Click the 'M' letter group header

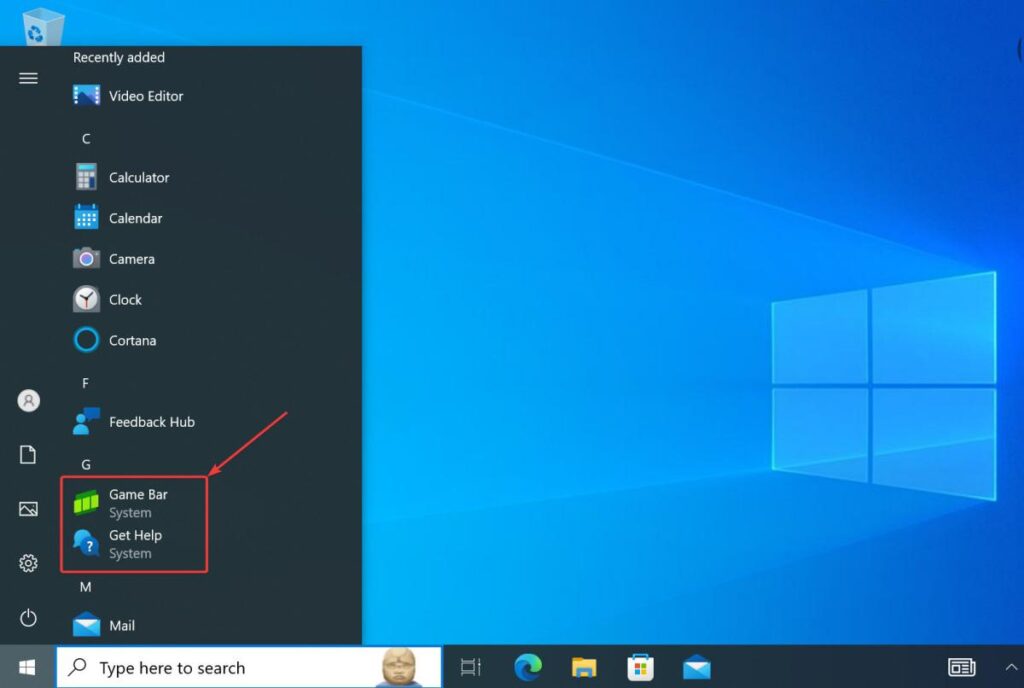click(86, 587)
